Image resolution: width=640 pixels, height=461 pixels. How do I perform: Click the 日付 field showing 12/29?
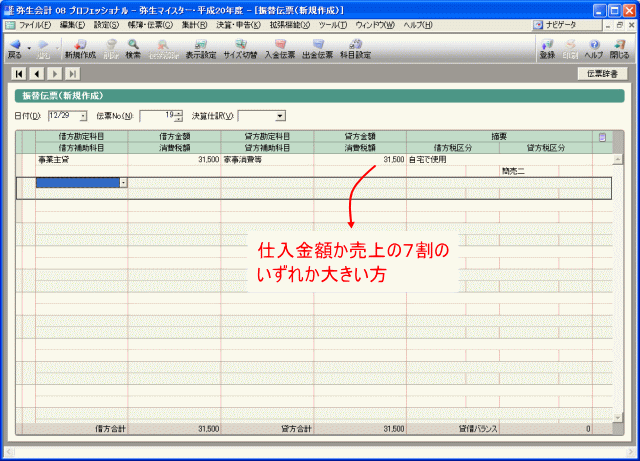(x=64, y=116)
